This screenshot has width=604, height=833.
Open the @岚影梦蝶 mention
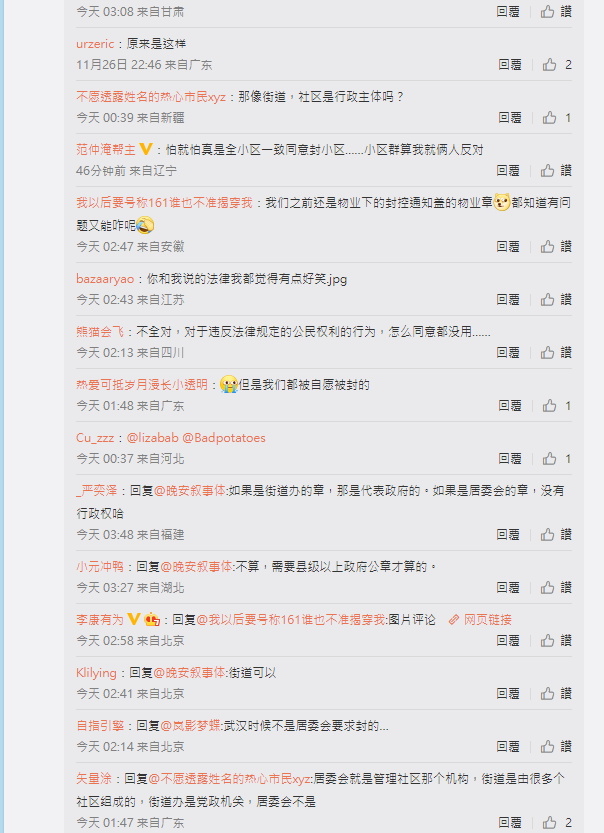coord(191,726)
